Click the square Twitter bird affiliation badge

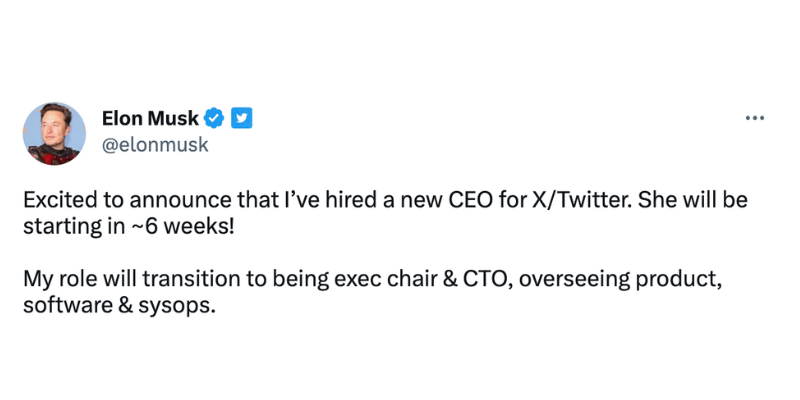(241, 119)
